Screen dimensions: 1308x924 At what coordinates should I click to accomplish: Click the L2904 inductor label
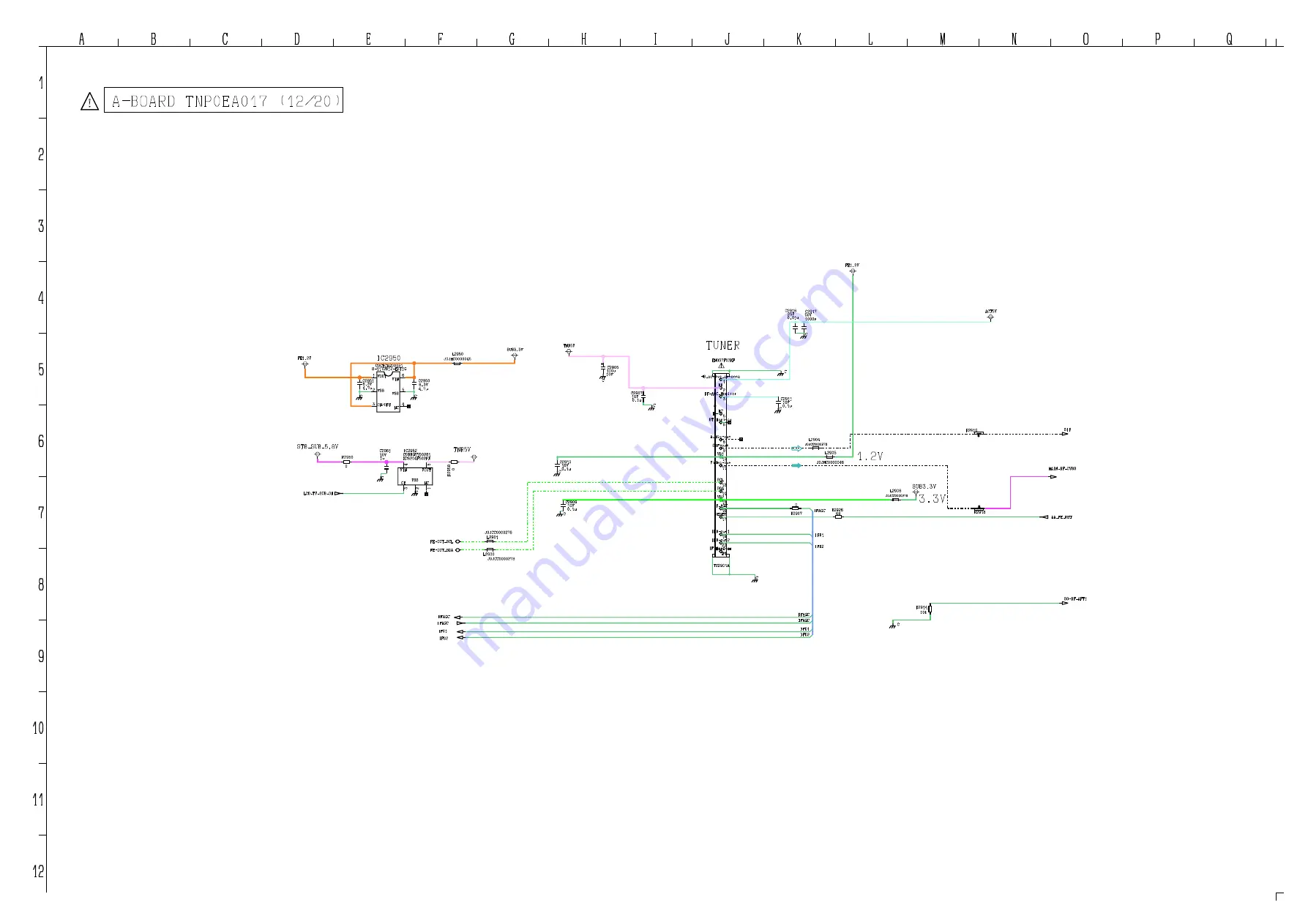[x=814, y=440]
